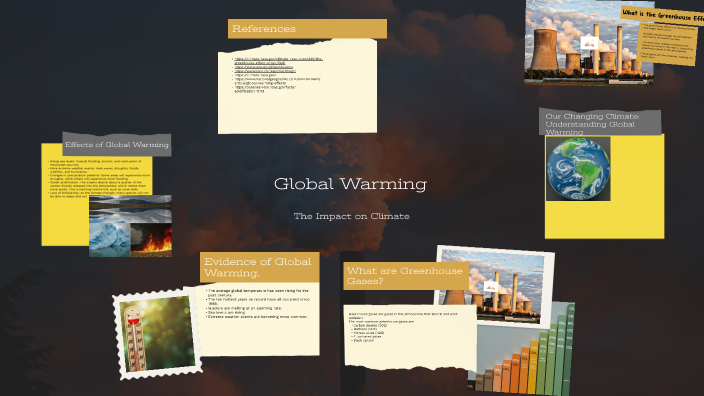Image resolution: width=704 pixels, height=396 pixels.
Task: Click the Earth globe image
Action: pyautogui.click(x=578, y=169)
